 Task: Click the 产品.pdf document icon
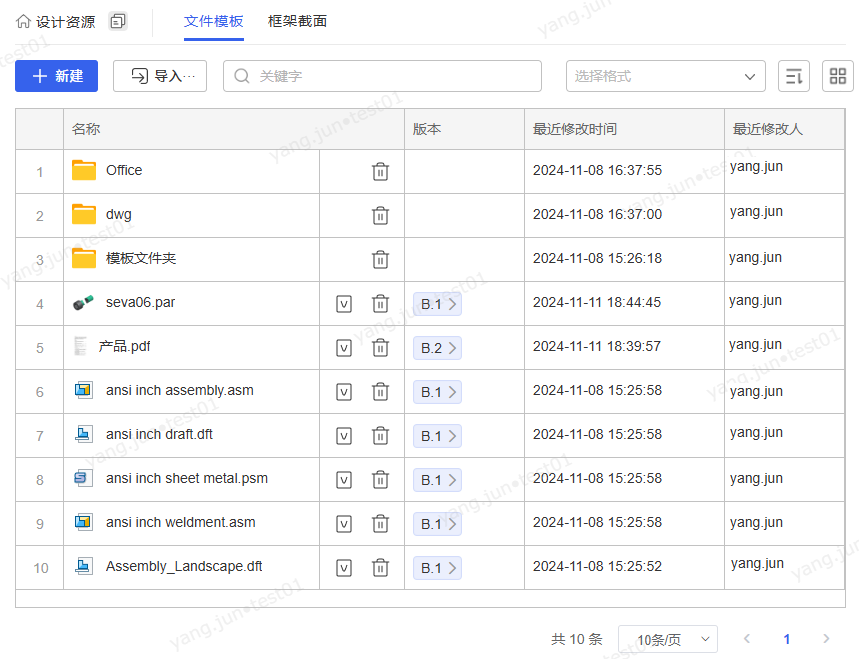[81, 346]
